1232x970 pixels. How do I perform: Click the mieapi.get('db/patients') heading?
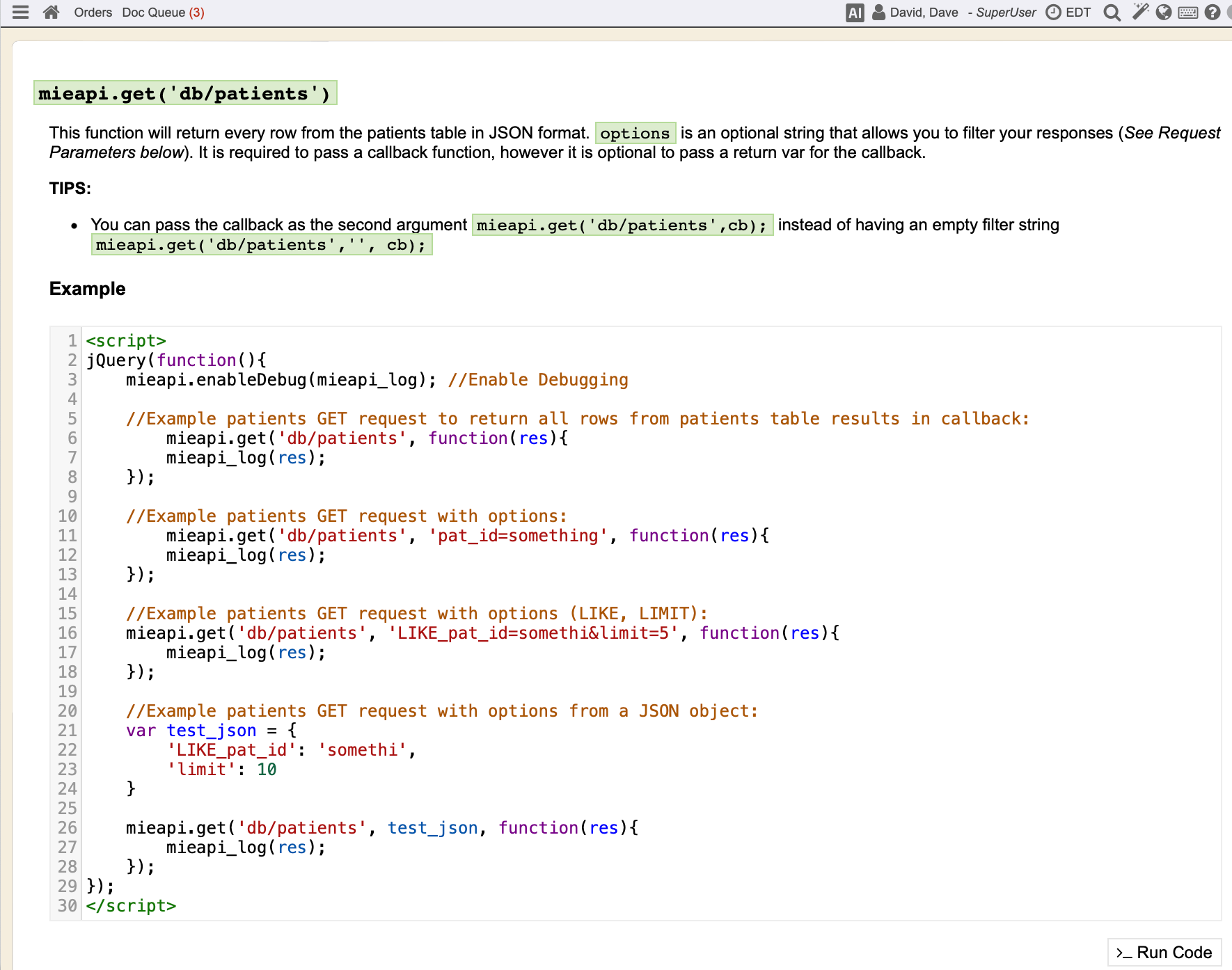(x=184, y=93)
